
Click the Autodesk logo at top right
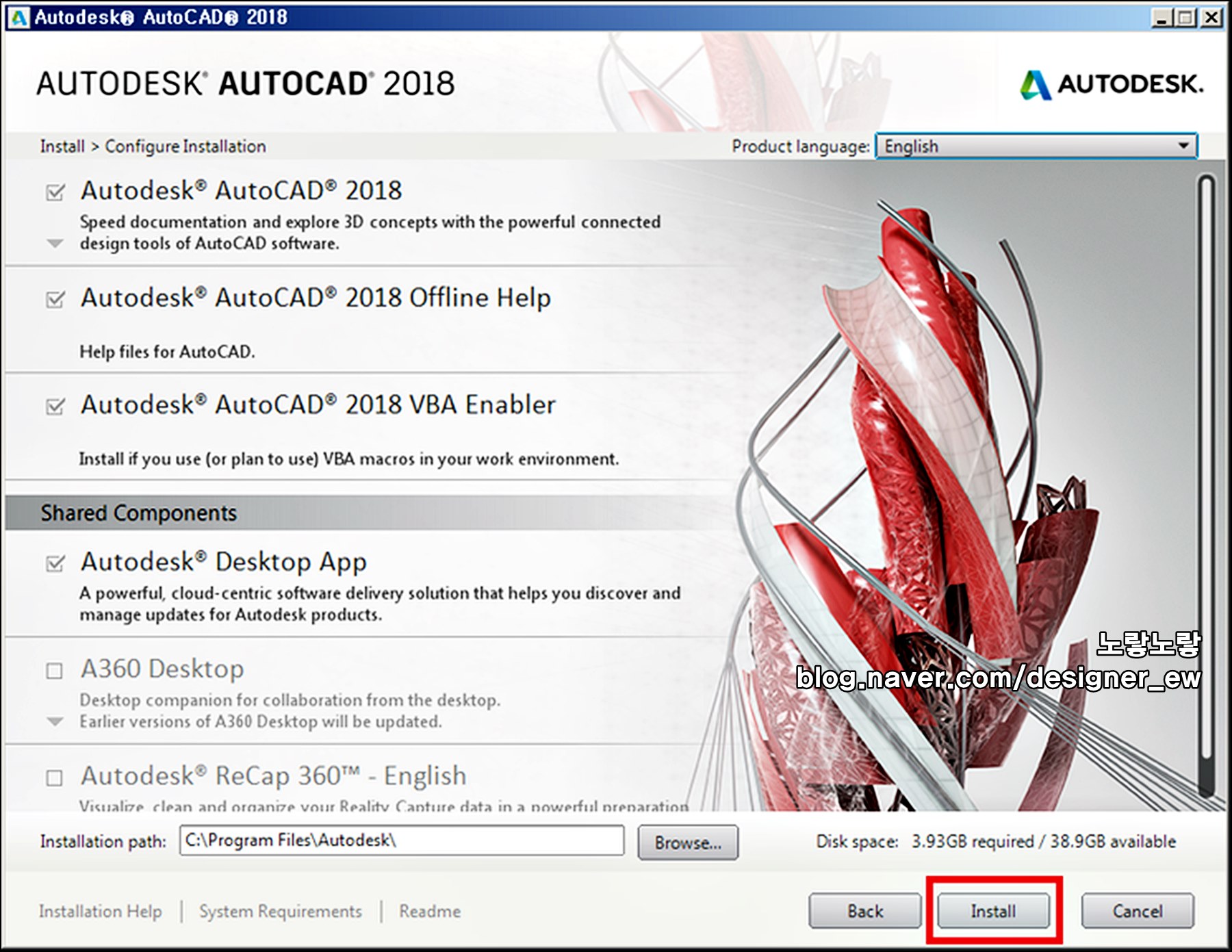(1111, 85)
